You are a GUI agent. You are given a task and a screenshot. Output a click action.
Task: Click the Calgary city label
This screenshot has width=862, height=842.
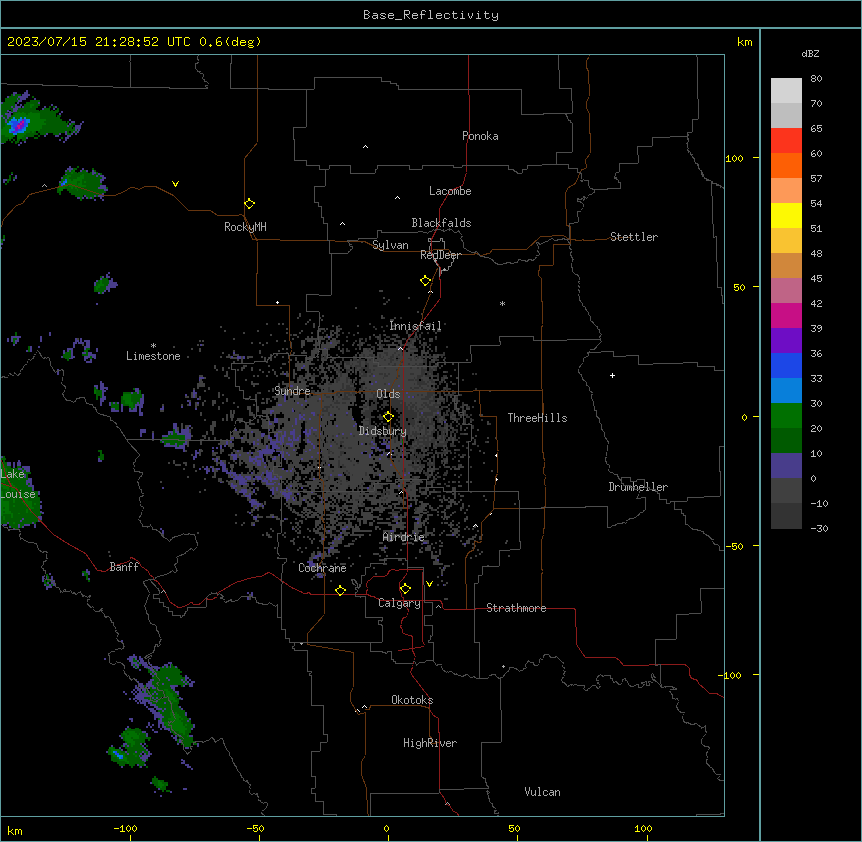(x=399, y=603)
